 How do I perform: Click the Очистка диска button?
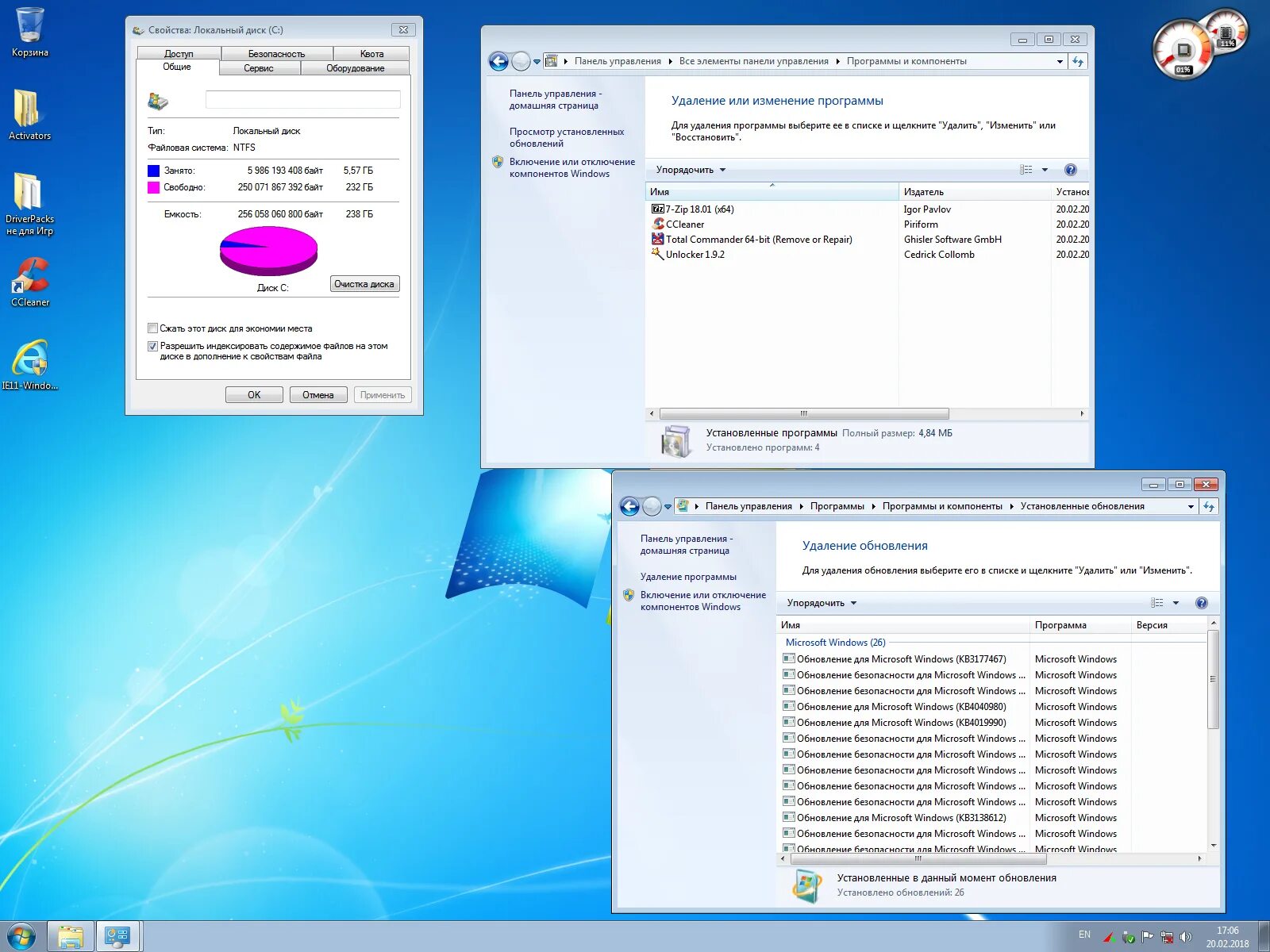tap(364, 284)
